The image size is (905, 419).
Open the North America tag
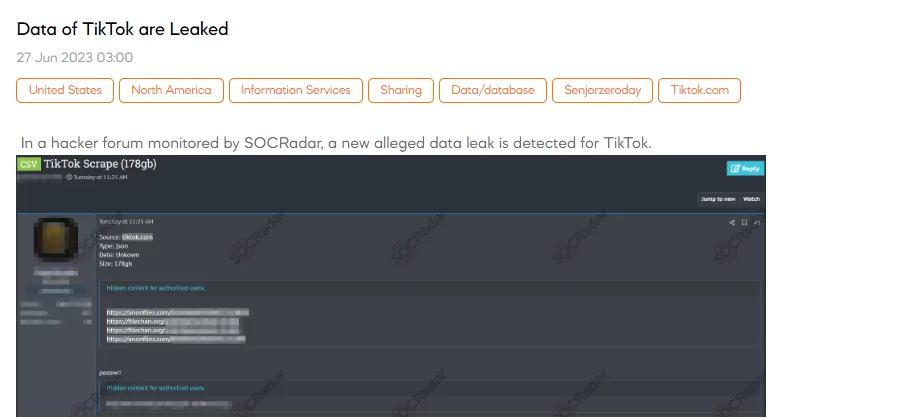[x=171, y=91]
